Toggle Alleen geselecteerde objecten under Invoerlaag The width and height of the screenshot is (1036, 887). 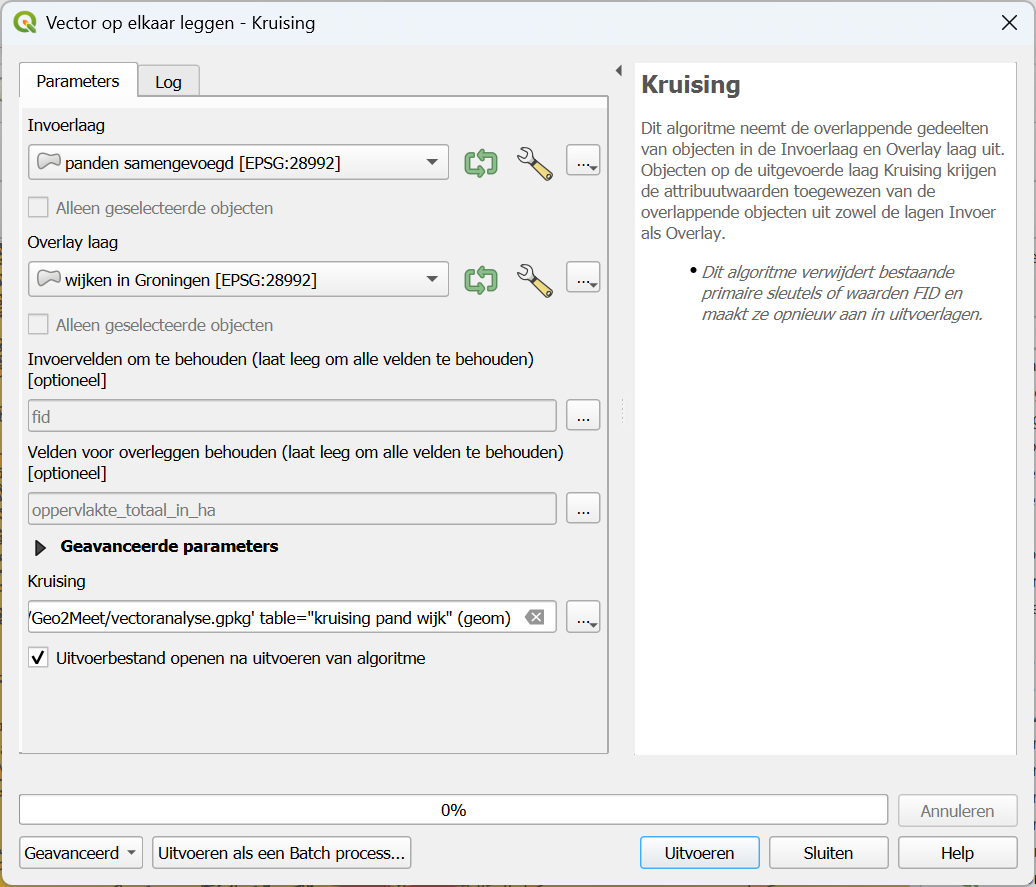pos(38,208)
